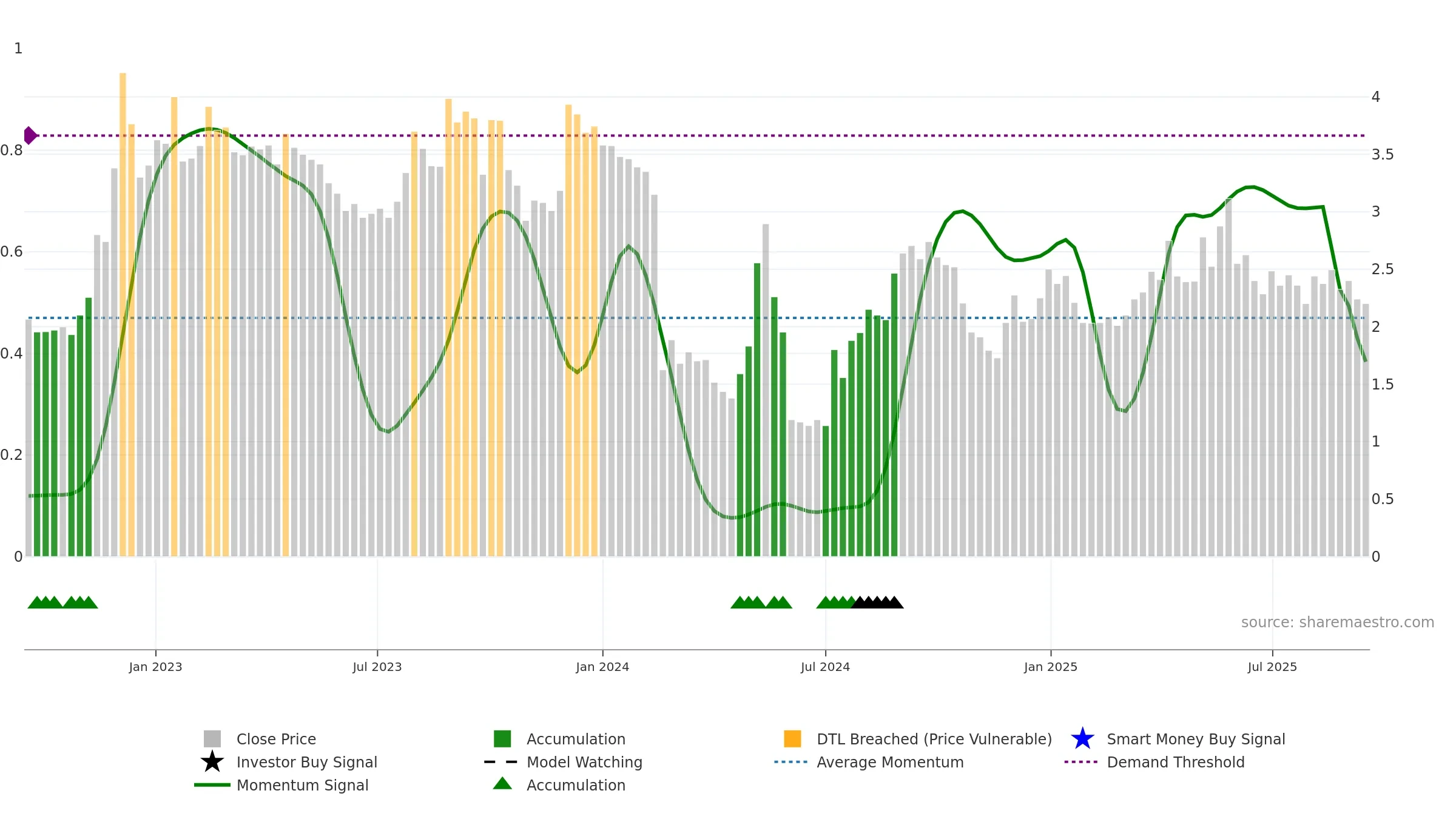The height and width of the screenshot is (819, 1456).
Task: Click the Average Momentum dotted line icon
Action: click(791, 762)
